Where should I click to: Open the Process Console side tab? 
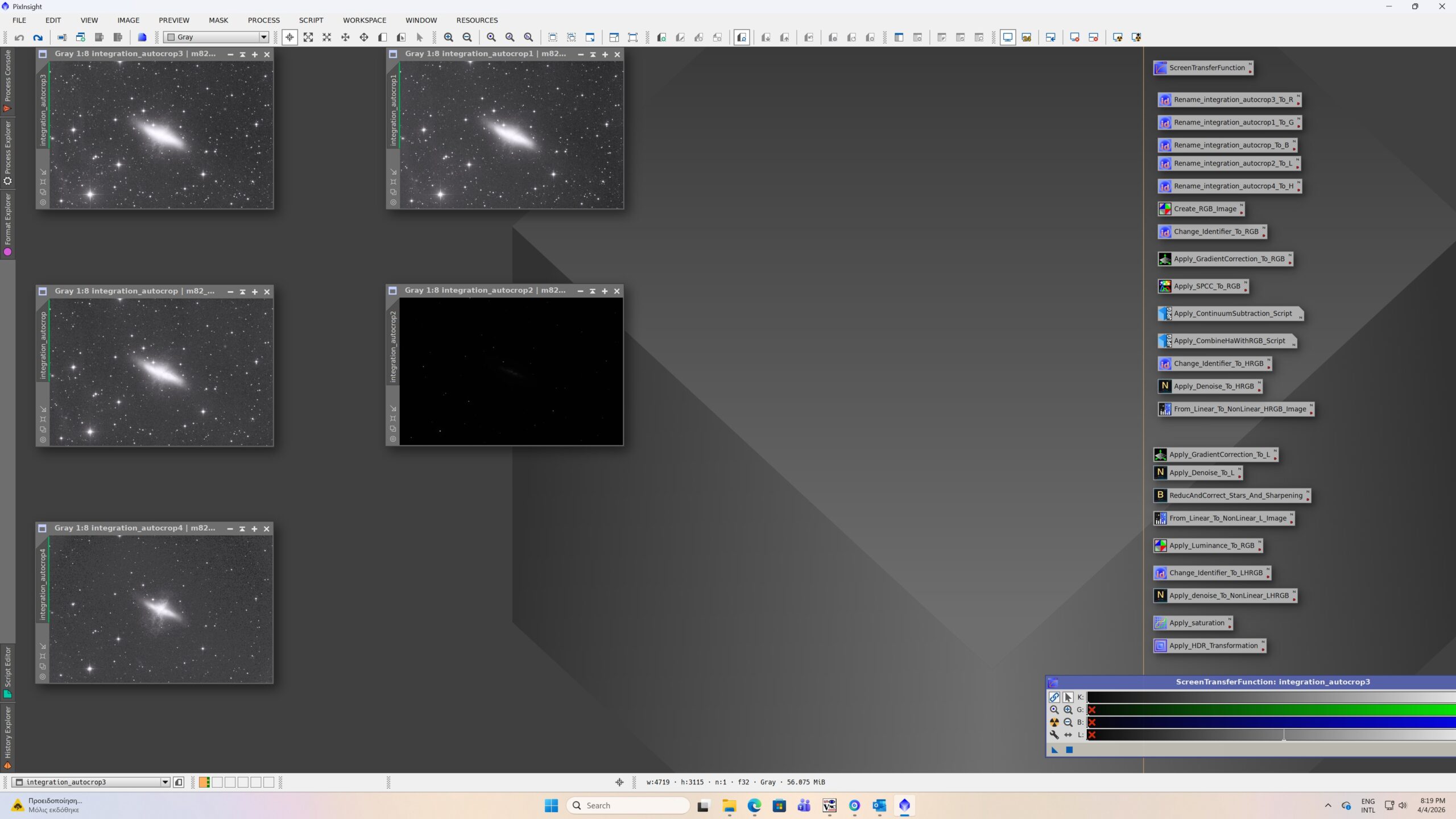7,80
